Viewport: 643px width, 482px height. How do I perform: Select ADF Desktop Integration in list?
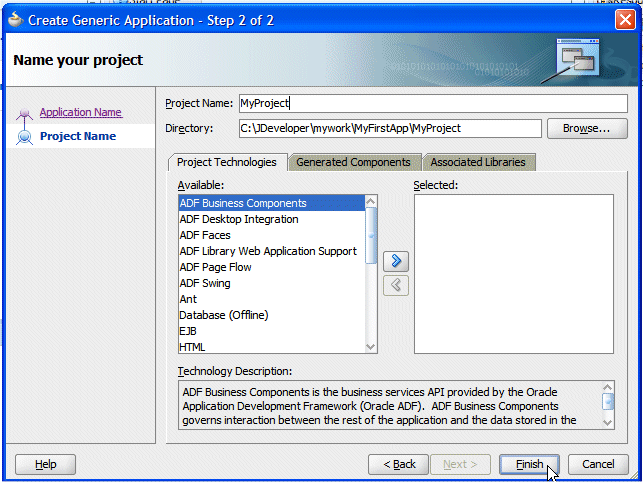[x=271, y=219]
